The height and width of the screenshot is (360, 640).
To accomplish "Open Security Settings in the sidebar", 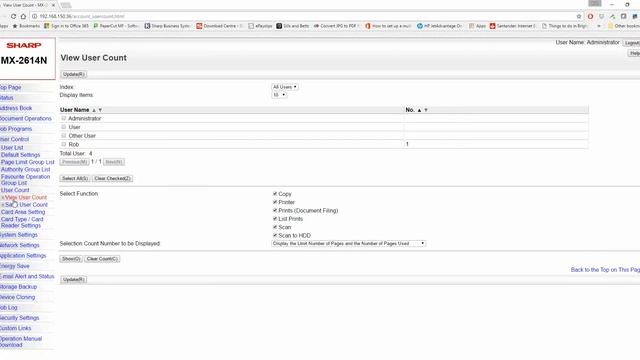I will coord(20,318).
